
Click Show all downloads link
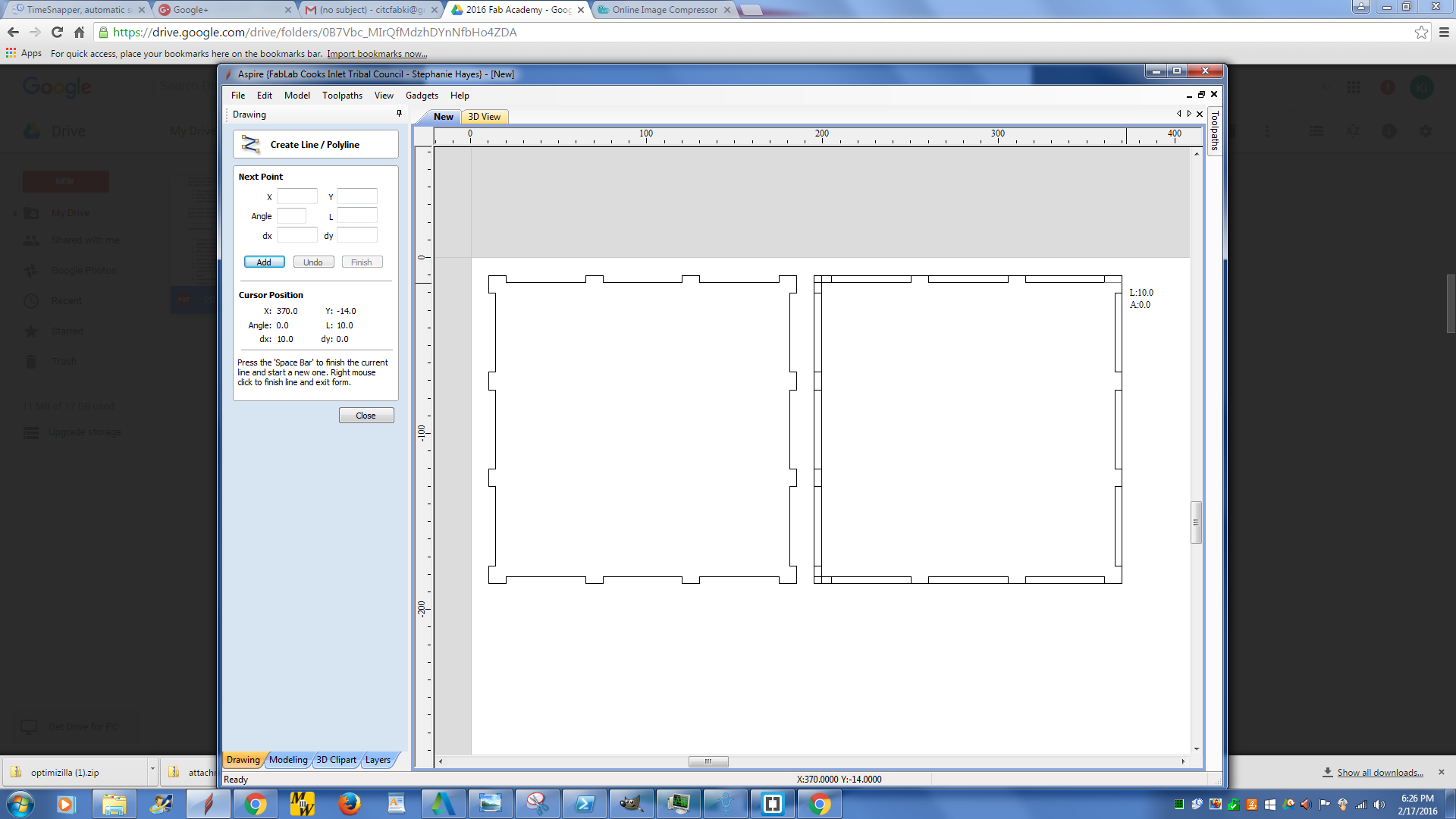(x=1380, y=772)
